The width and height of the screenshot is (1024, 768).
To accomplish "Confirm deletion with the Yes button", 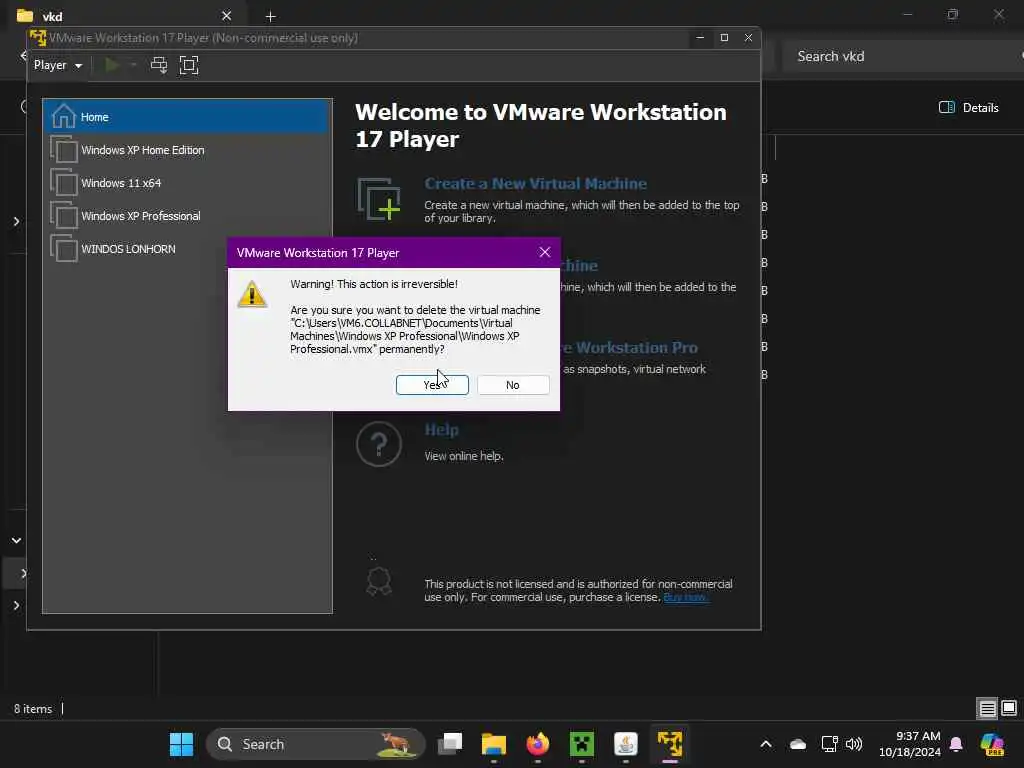I will pyautogui.click(x=432, y=385).
